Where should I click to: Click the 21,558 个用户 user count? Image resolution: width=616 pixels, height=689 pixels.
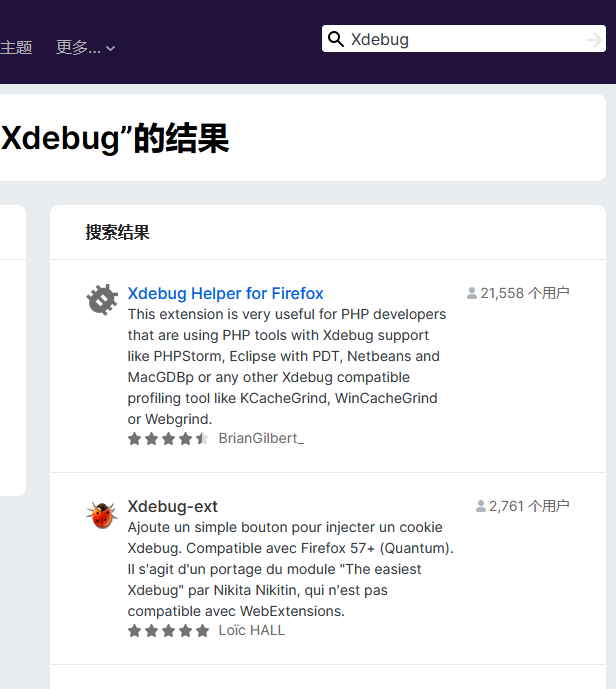click(525, 293)
